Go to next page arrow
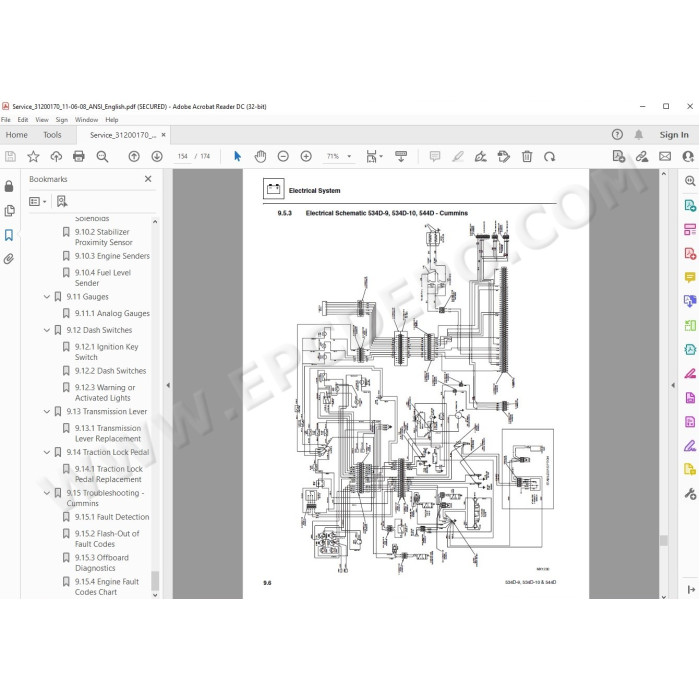 click(157, 156)
